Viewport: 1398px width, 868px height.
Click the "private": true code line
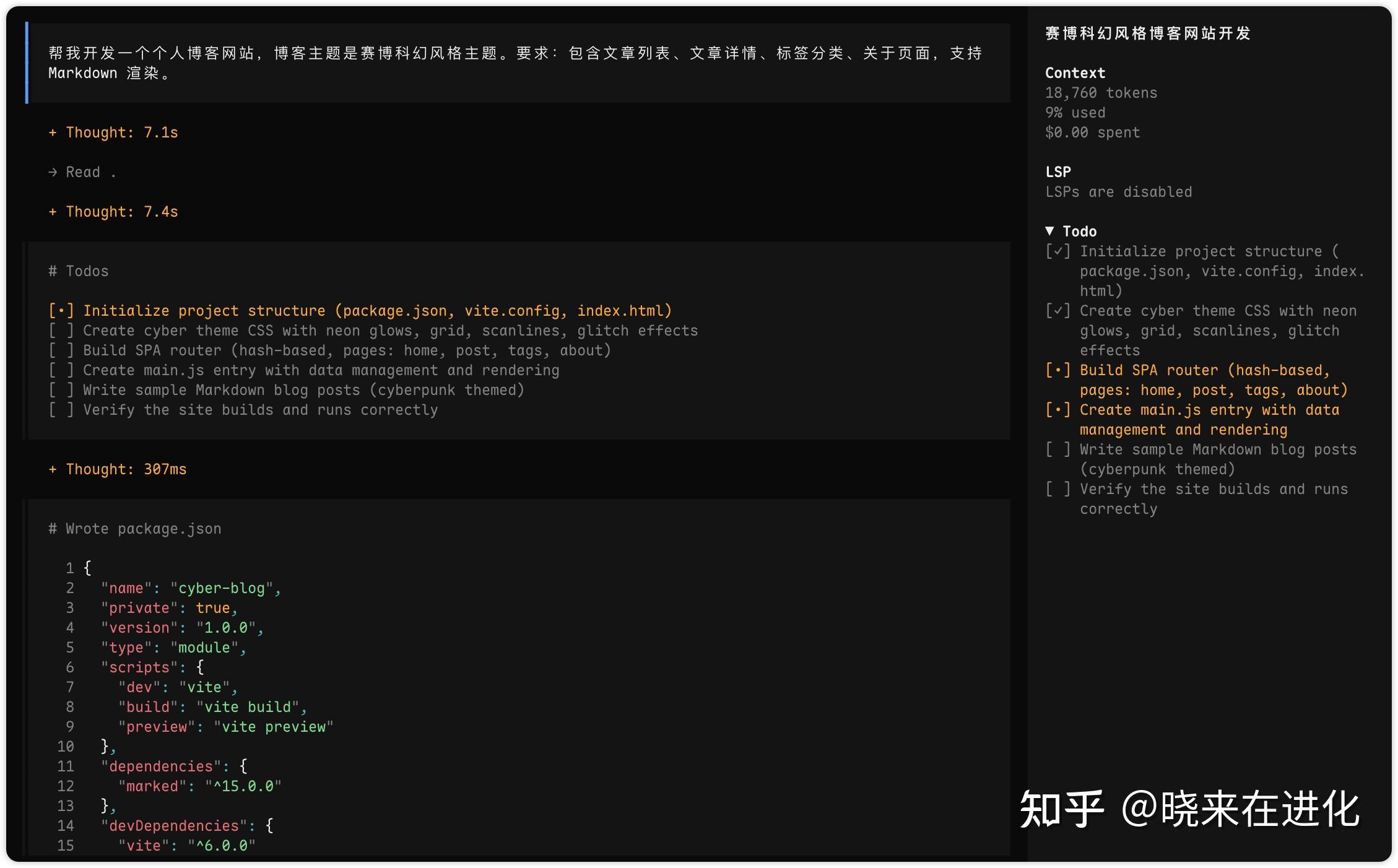coord(169,608)
